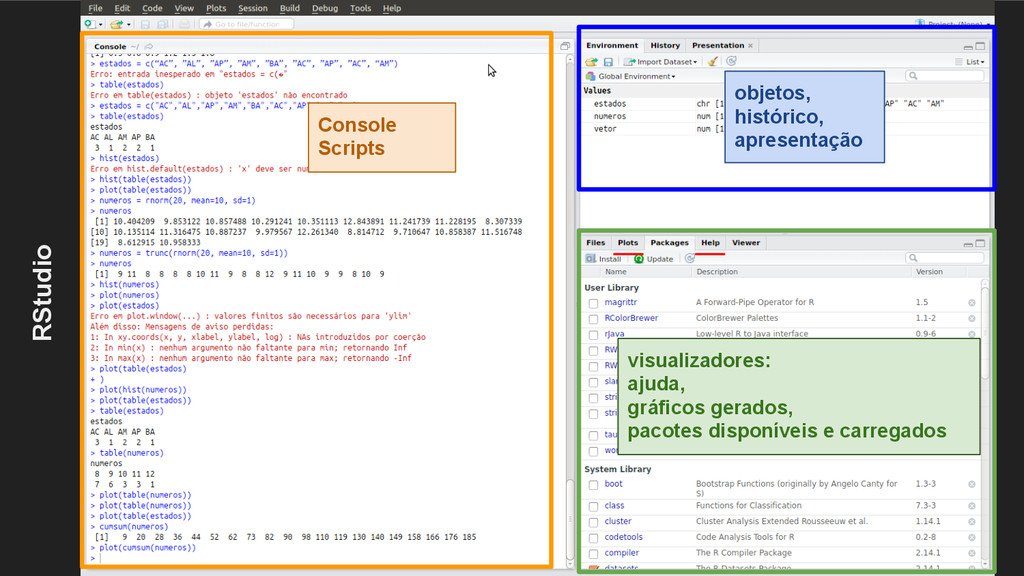Remove boot package with its X icon
This screenshot has width=1024, height=576.
[972, 485]
